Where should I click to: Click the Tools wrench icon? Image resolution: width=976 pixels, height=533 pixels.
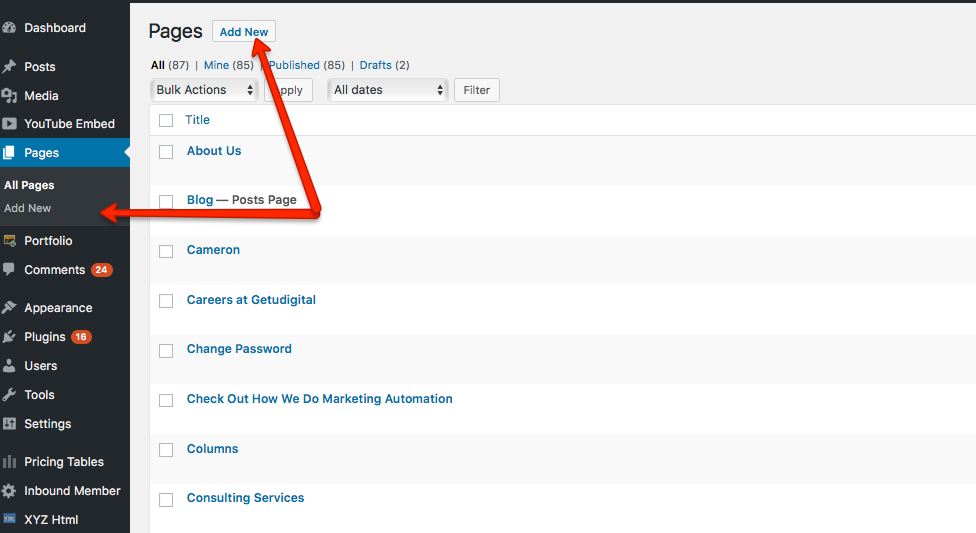[9, 395]
